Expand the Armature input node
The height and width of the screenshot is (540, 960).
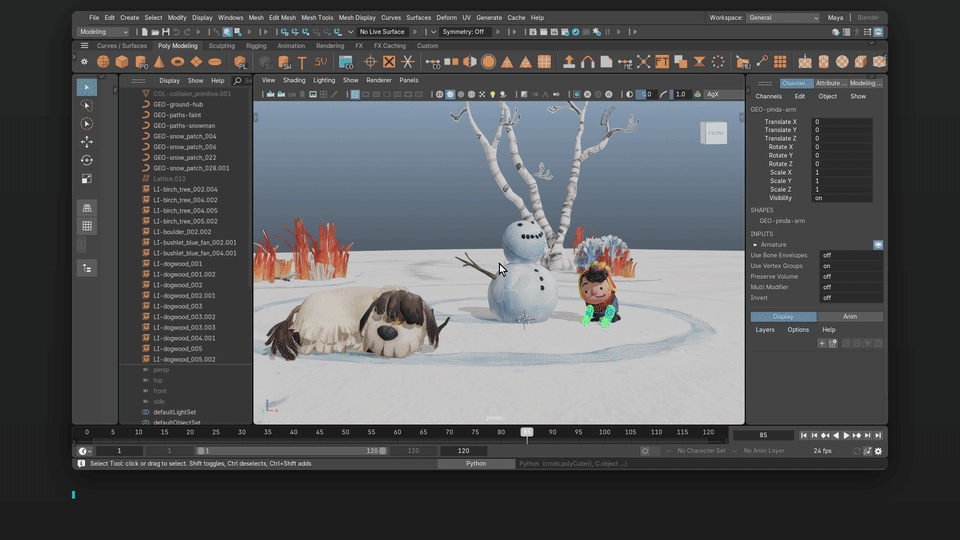(x=755, y=245)
